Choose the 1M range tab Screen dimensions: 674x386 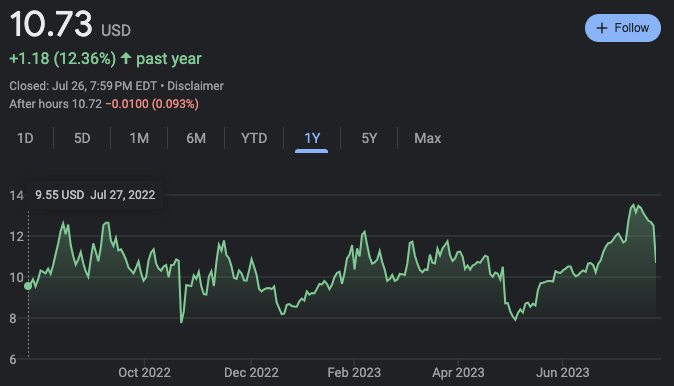[x=139, y=138]
